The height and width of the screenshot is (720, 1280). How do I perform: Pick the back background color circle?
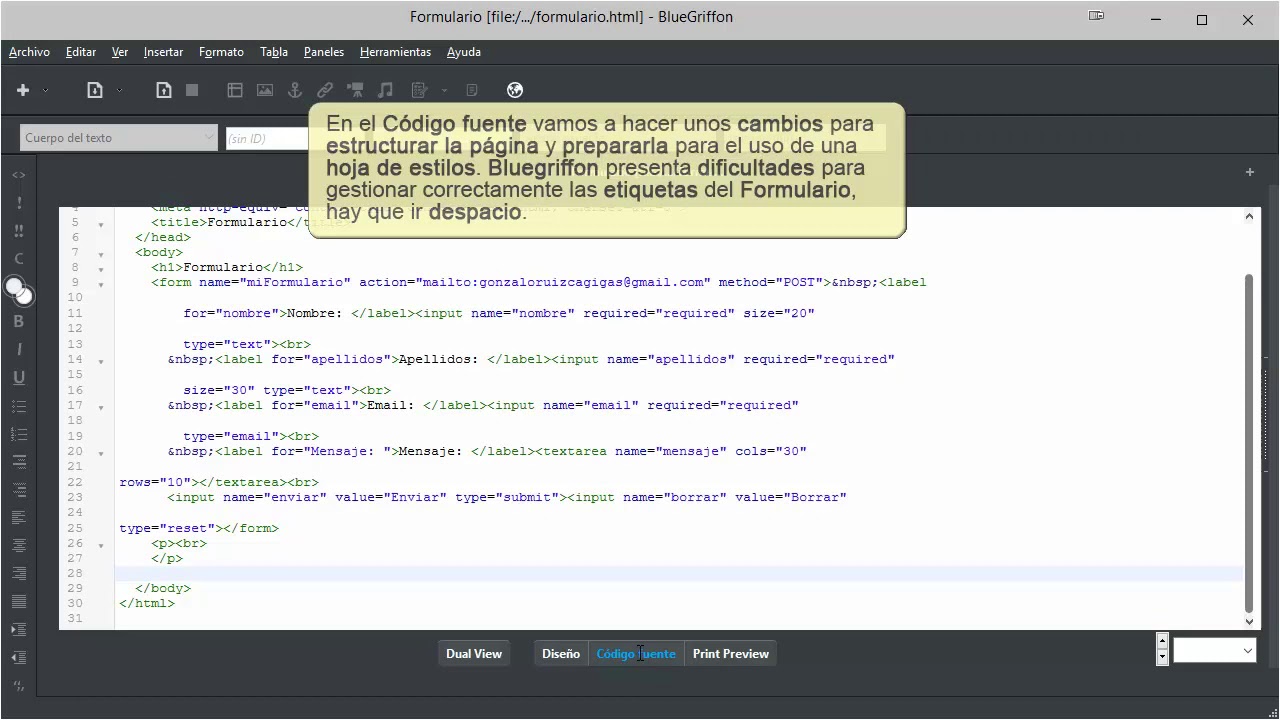(x=26, y=297)
